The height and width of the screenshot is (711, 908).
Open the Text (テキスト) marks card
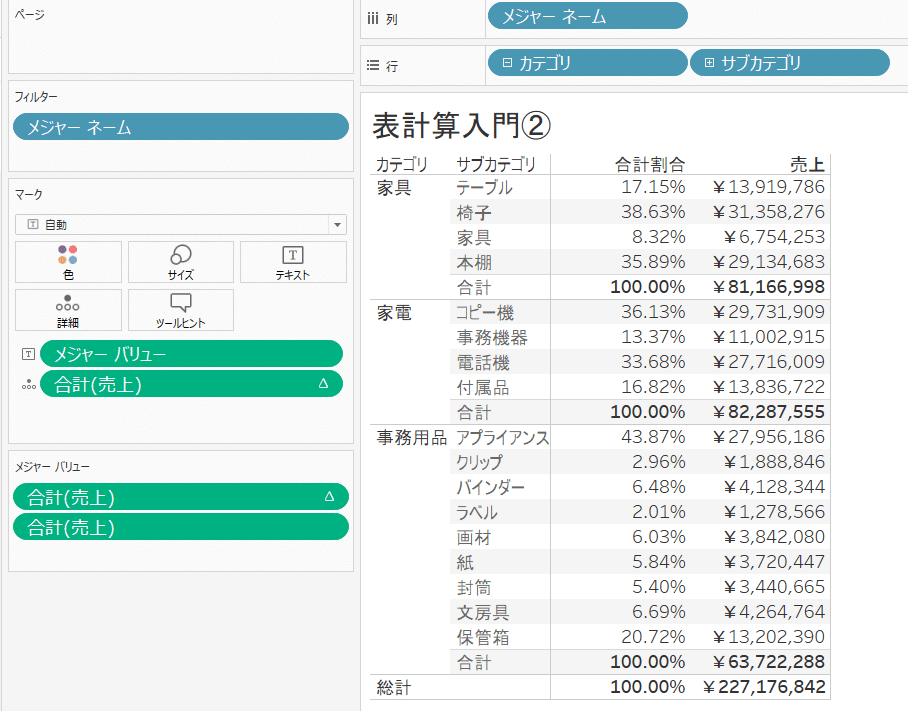click(293, 262)
